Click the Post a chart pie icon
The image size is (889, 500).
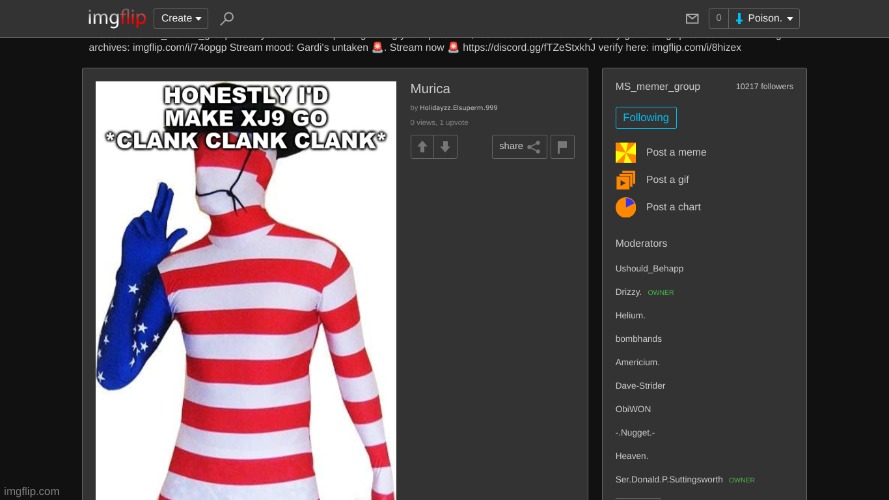(626, 207)
